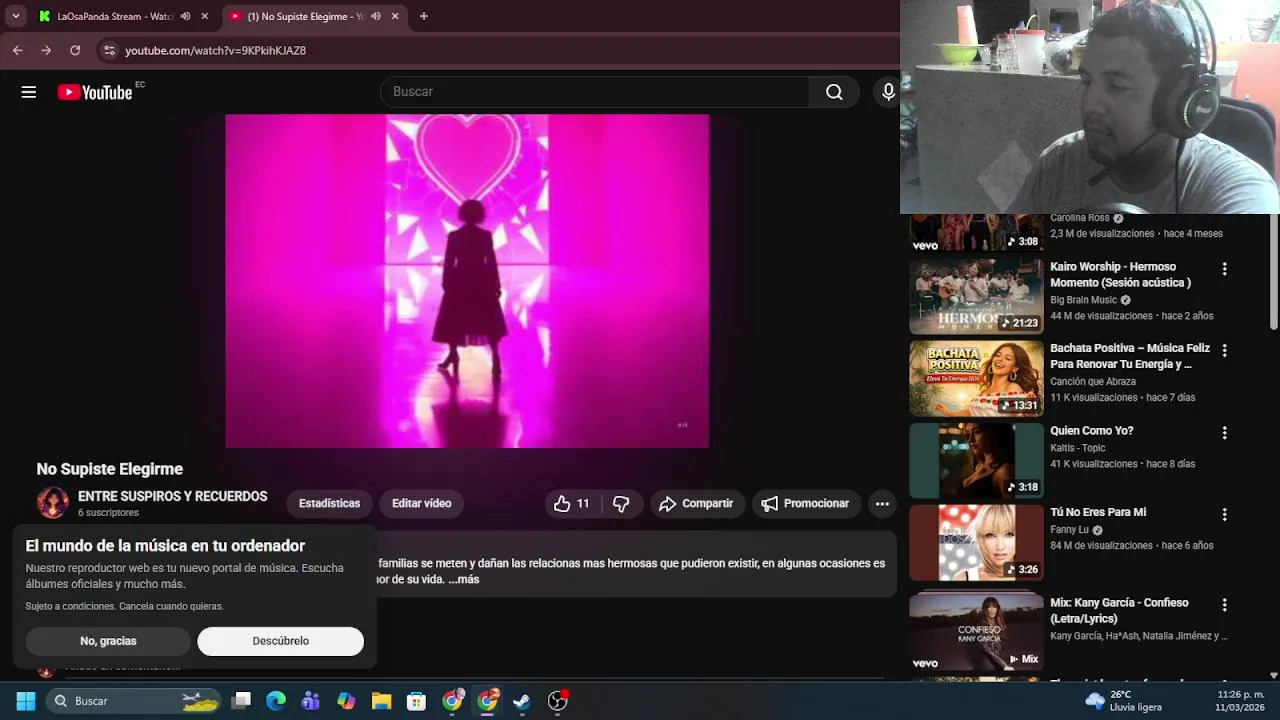Open the Kany García Confieso mix thumbnail
Screen dimensions: 1280x720
pos(976,632)
